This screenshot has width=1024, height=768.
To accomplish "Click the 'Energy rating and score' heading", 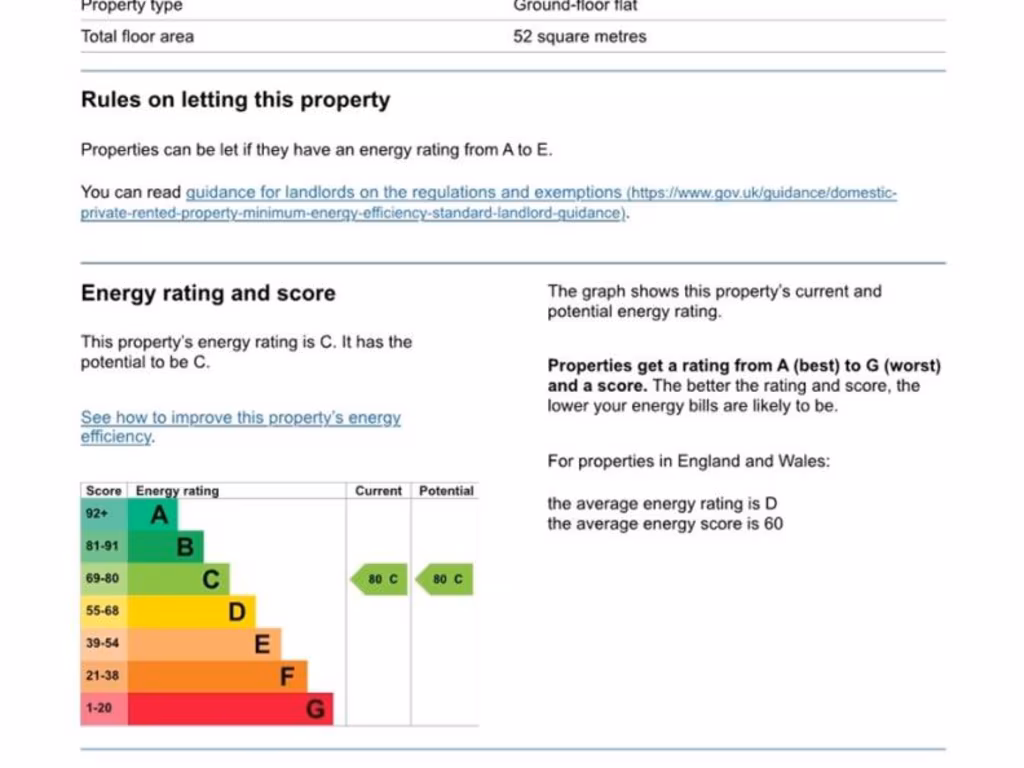I will (x=208, y=293).
